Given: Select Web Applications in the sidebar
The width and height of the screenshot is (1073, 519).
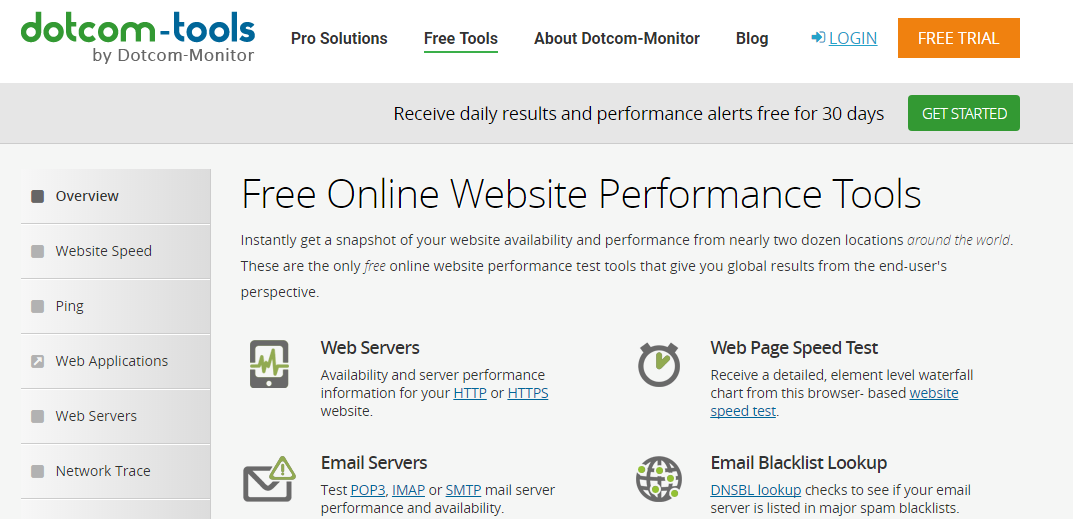Looking at the screenshot, I should click(x=116, y=361).
